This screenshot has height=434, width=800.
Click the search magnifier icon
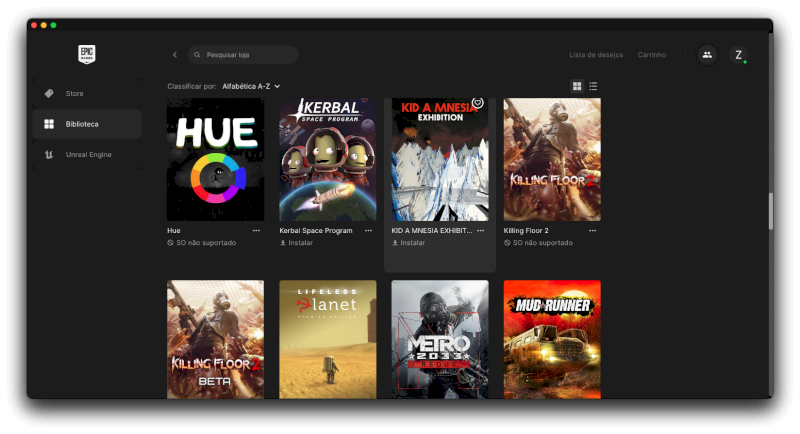[x=197, y=55]
